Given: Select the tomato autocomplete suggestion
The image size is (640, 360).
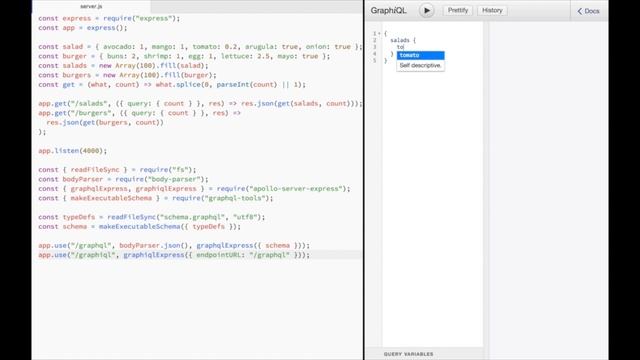Looking at the screenshot, I should 420,55.
